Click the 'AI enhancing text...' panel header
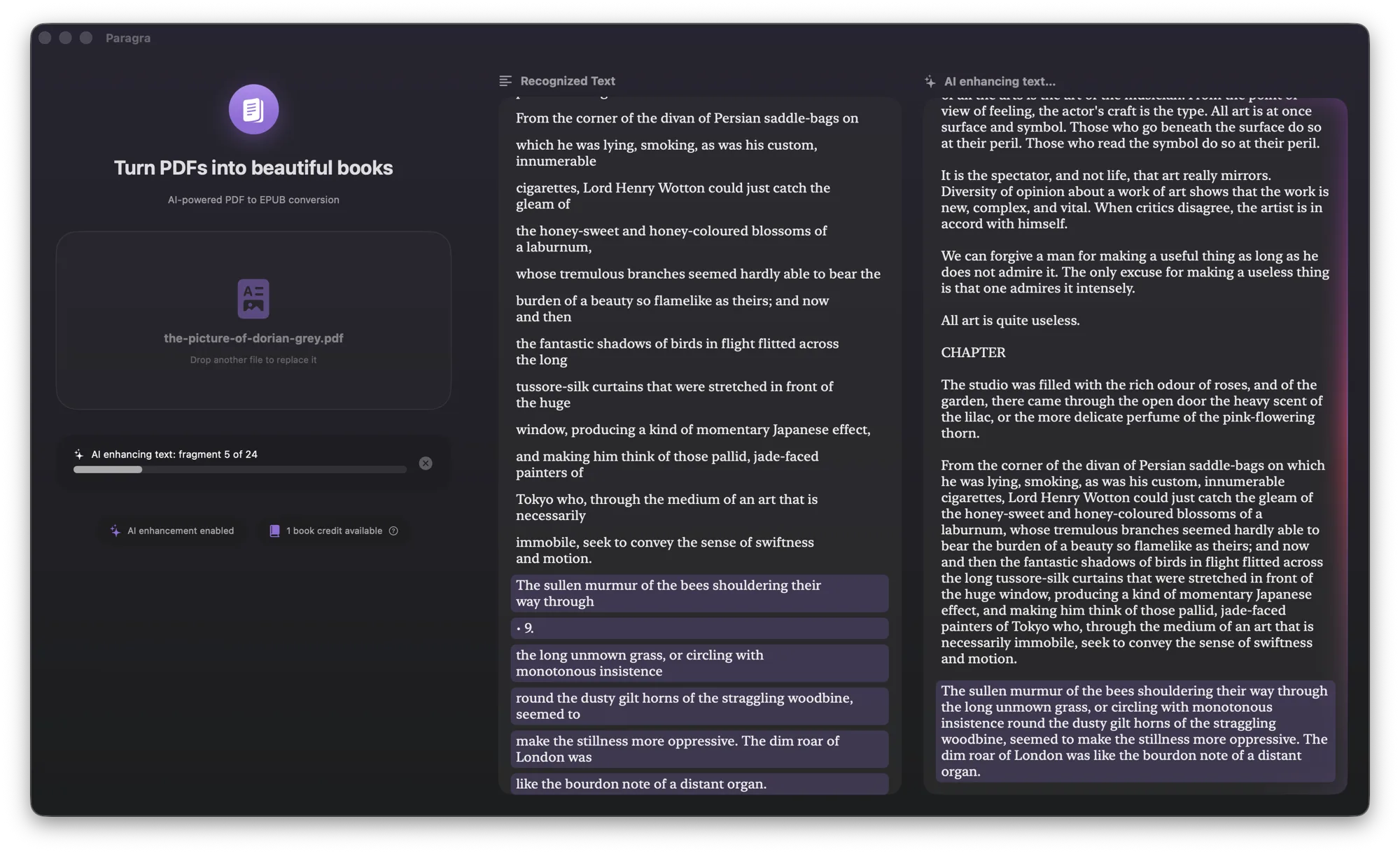 [1000, 81]
